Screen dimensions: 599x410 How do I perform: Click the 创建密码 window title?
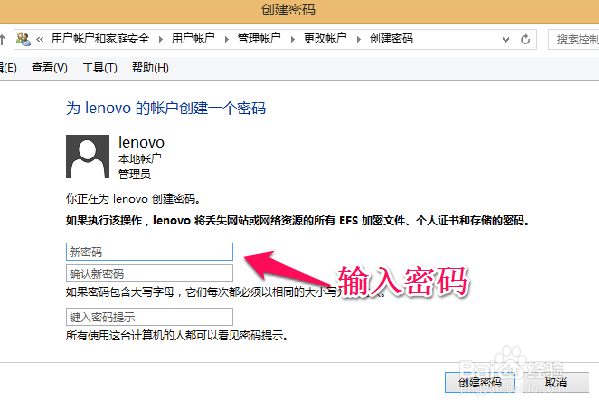point(288,10)
